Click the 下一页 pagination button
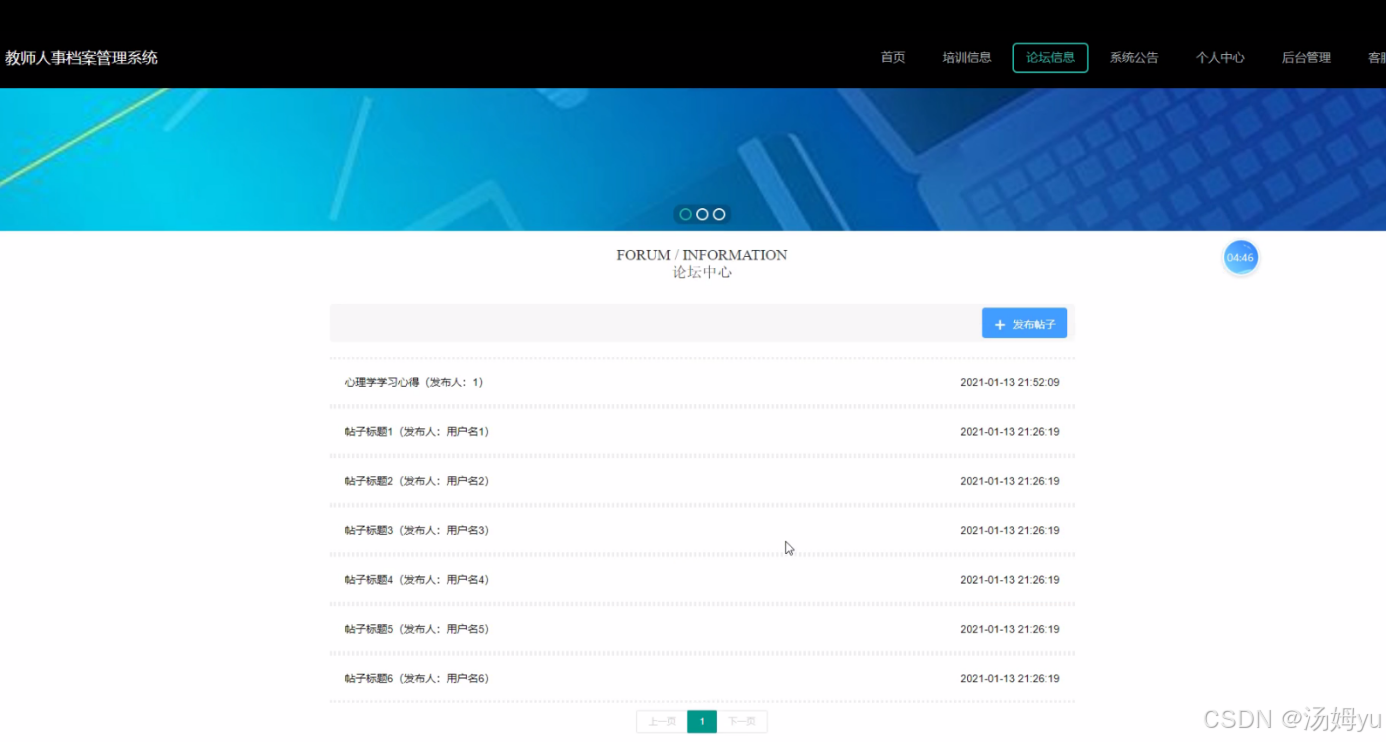This screenshot has height=742, width=1386. [x=742, y=722]
